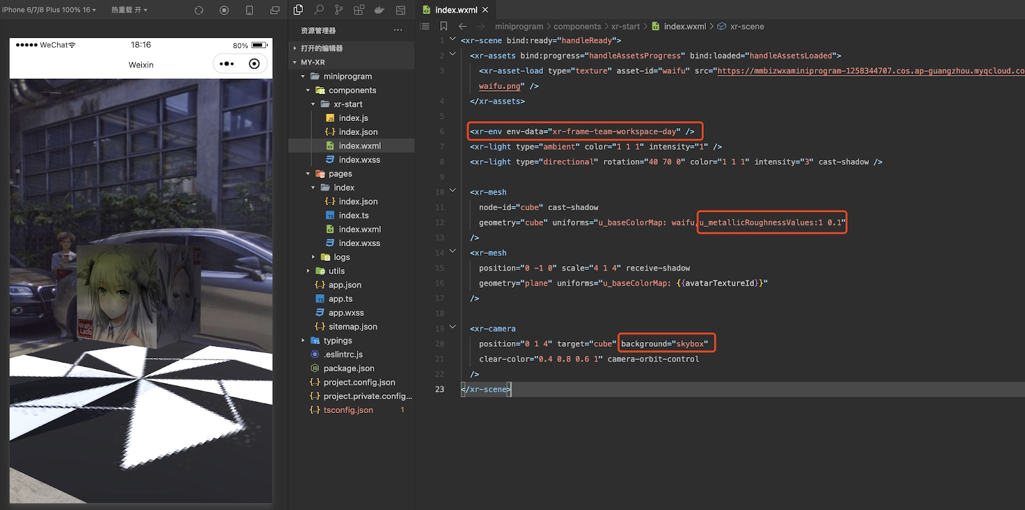This screenshot has width=1025, height=510.
Task: Close the index.wxml tab
Action: pyautogui.click(x=485, y=10)
